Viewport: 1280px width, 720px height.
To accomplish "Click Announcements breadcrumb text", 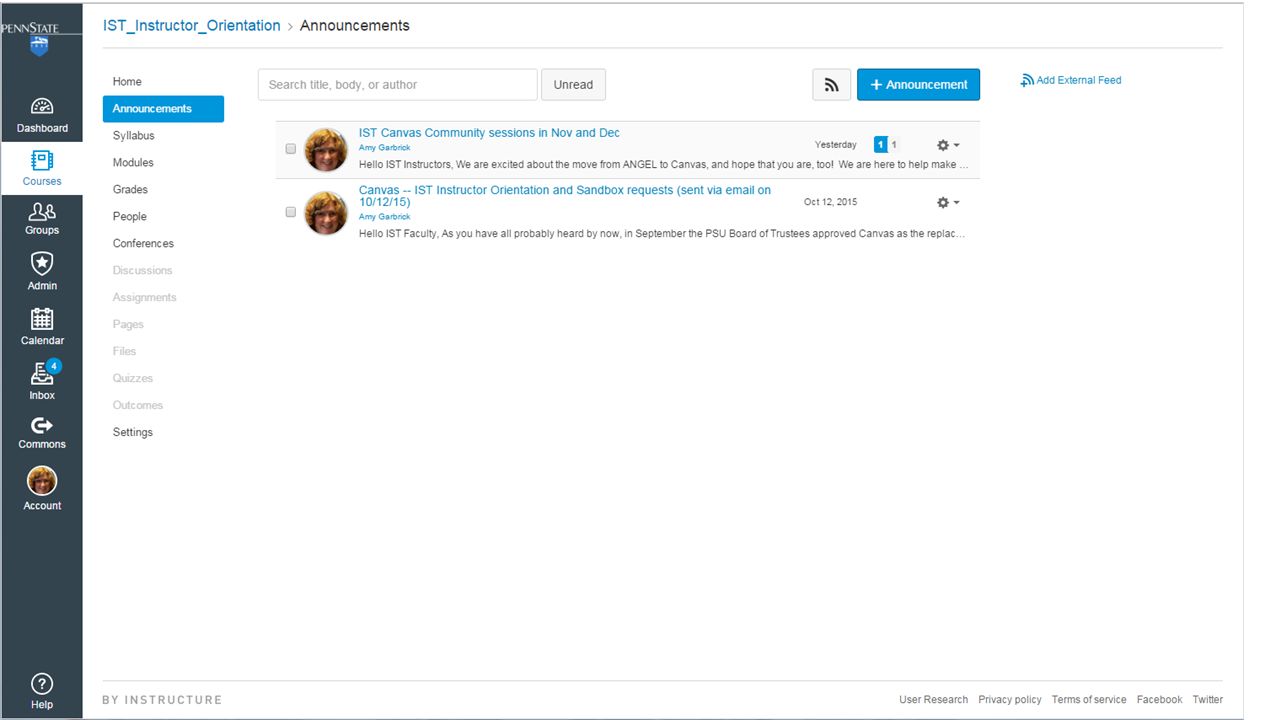I will [354, 26].
